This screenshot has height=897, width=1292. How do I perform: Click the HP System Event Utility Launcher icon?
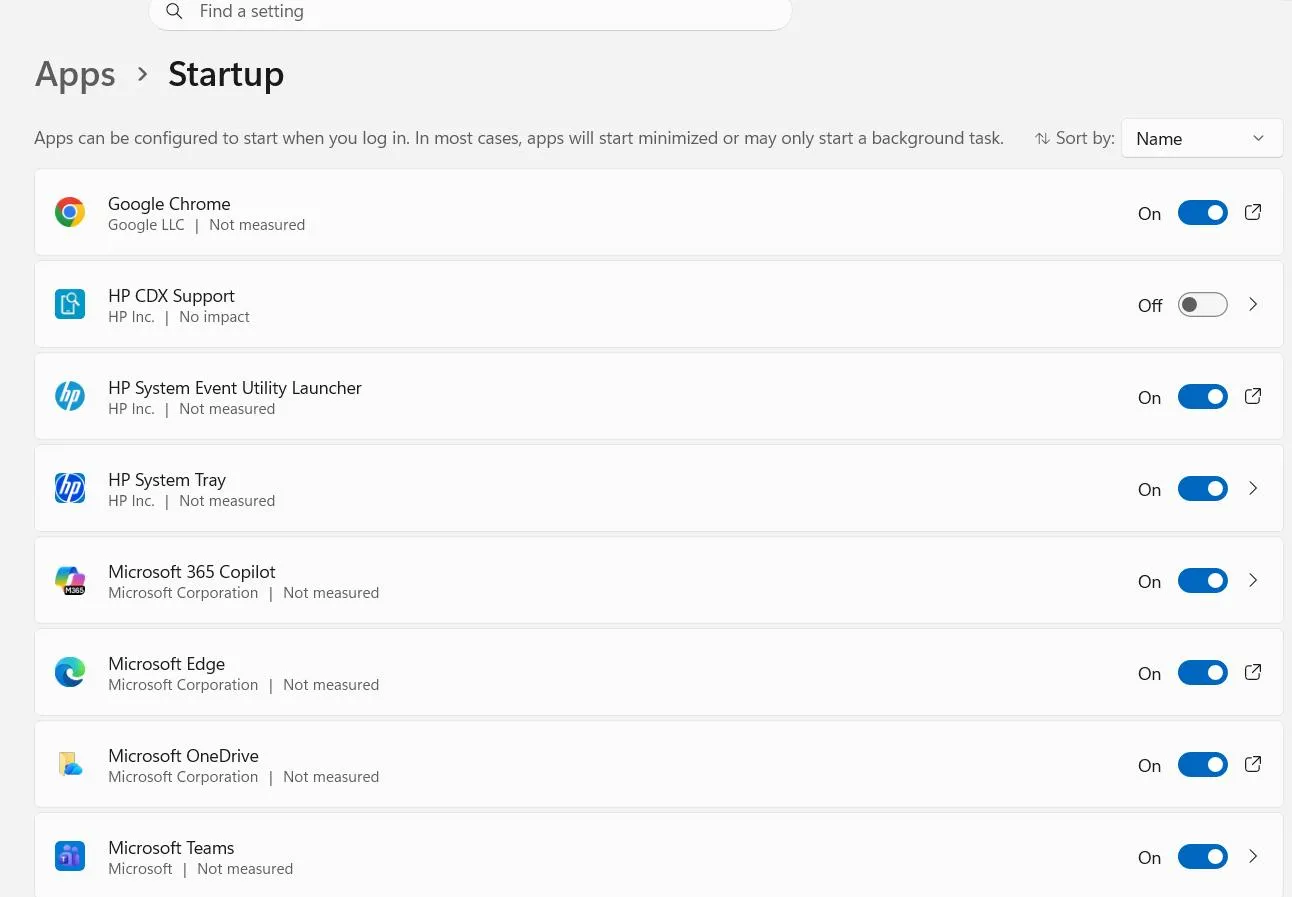70,396
